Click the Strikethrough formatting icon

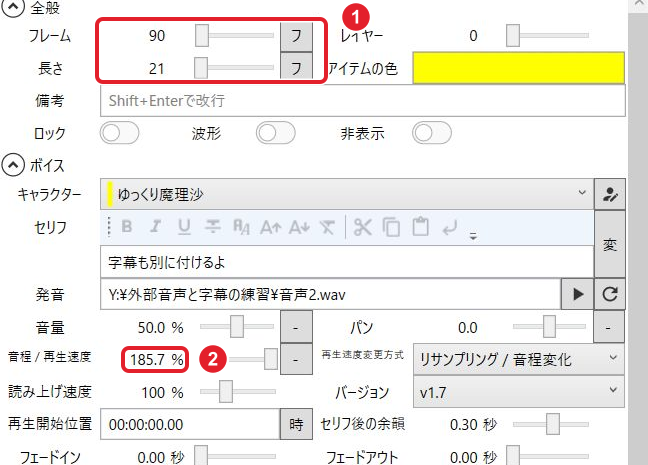(212, 227)
